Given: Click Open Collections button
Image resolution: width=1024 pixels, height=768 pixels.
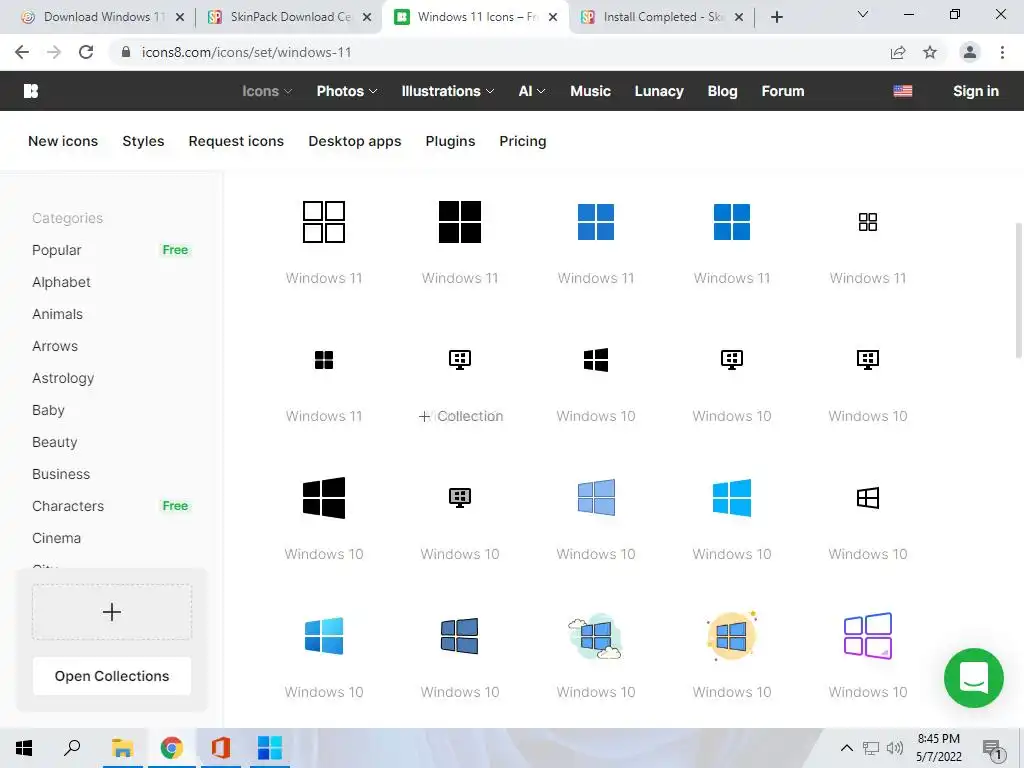Looking at the screenshot, I should (112, 676).
